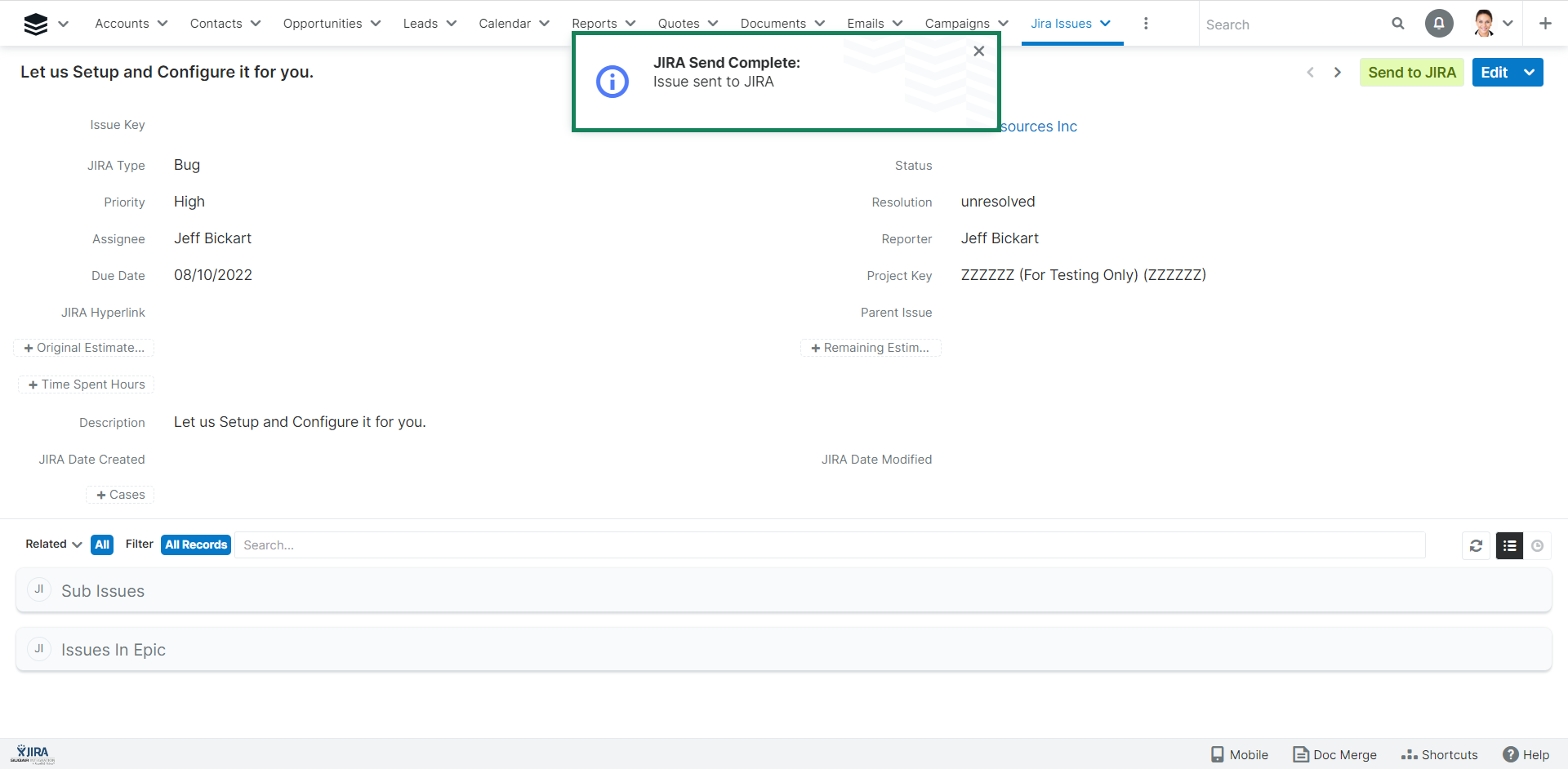Dismiss the JIRA Send Complete alert
This screenshot has width=1568, height=769.
click(x=978, y=51)
